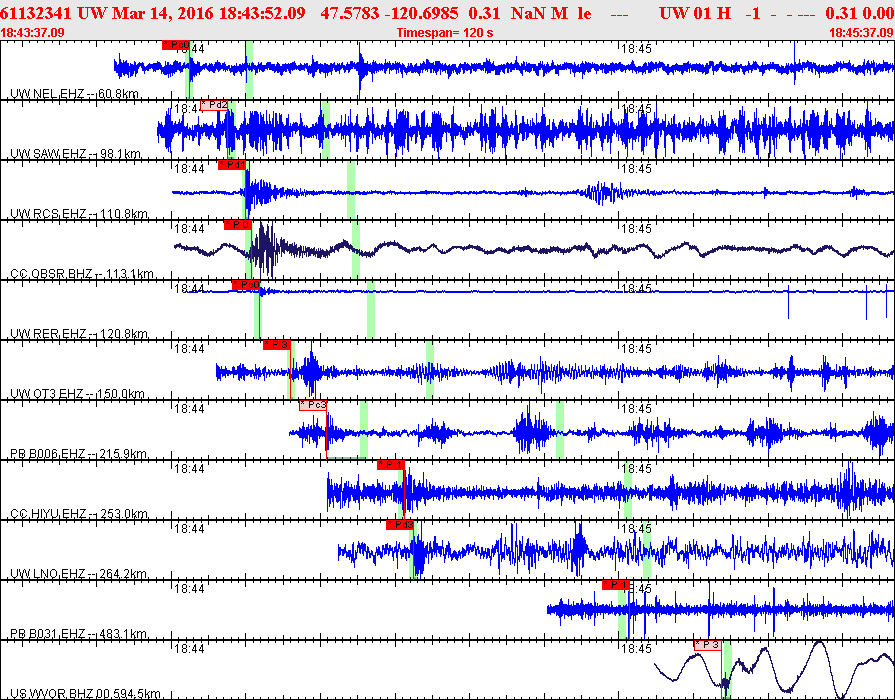The width and height of the screenshot is (895, 700).
Task: Click station label UW LNO EHZ 264.2km
Action: pos(79,574)
